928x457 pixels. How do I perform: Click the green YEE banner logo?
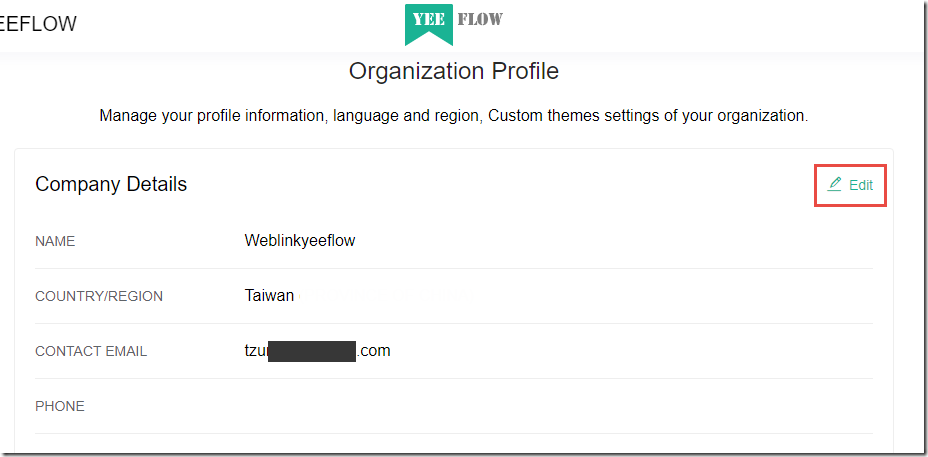point(429,24)
